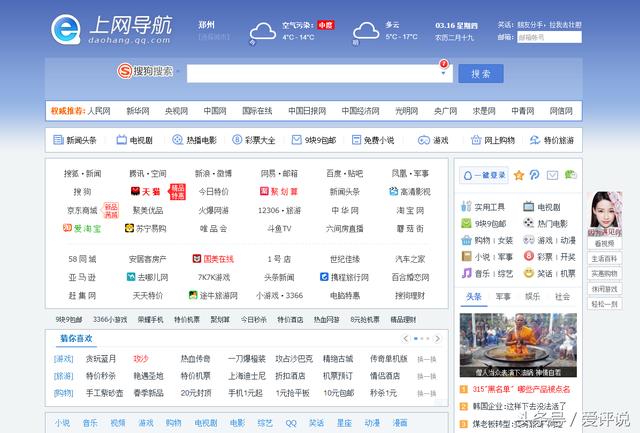This screenshot has height=433, width=640.
Task: Click the 一键登录 button
Action: coord(484,175)
